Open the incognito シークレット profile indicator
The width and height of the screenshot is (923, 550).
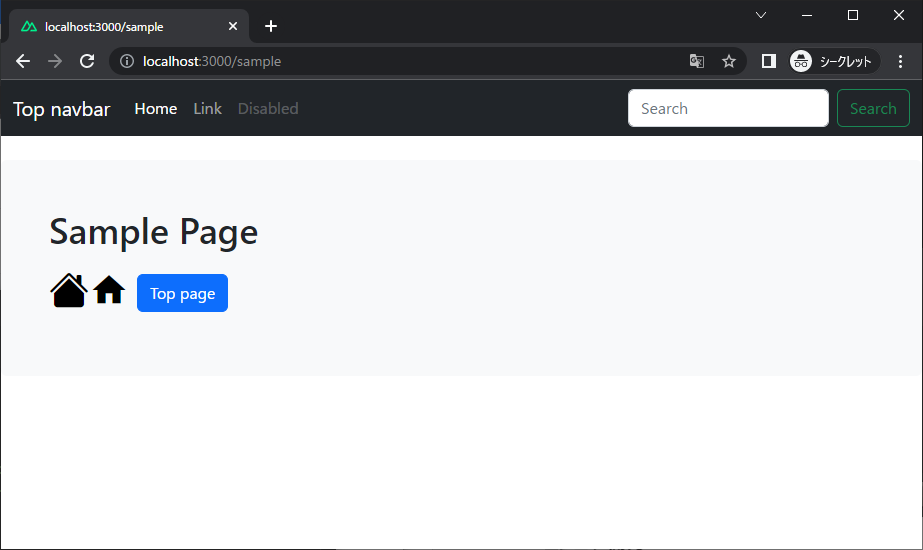834,61
